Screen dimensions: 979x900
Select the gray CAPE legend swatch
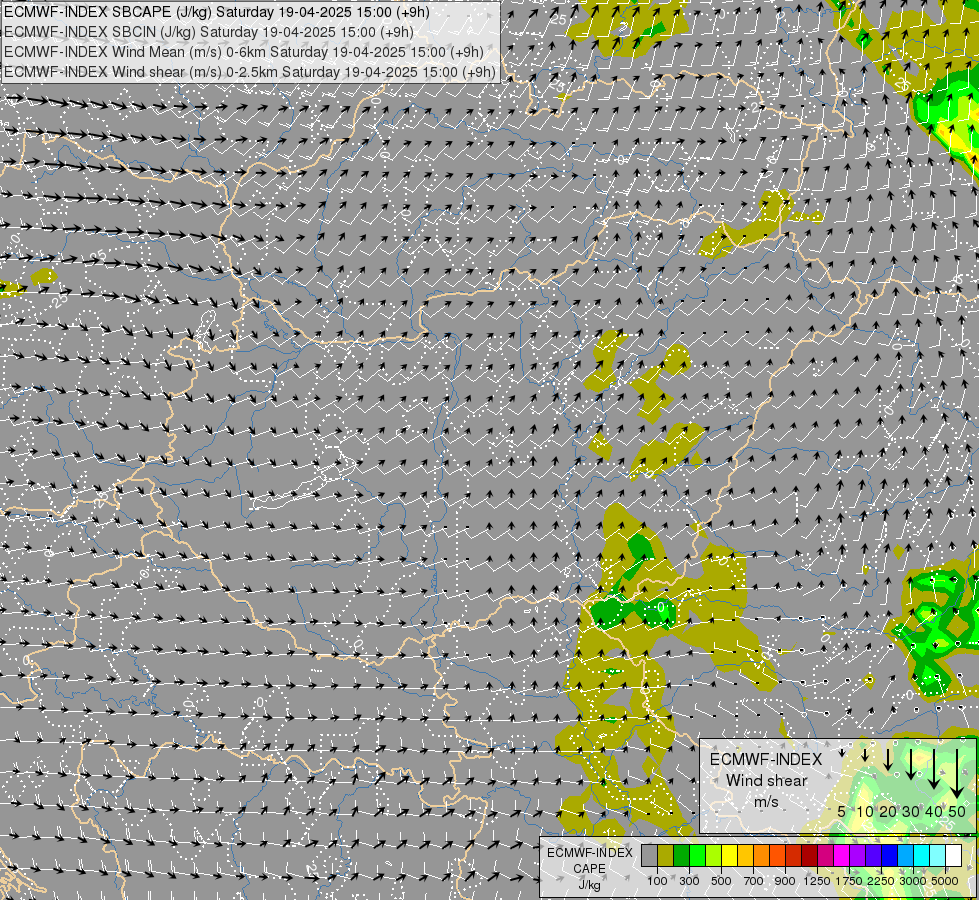tap(649, 855)
